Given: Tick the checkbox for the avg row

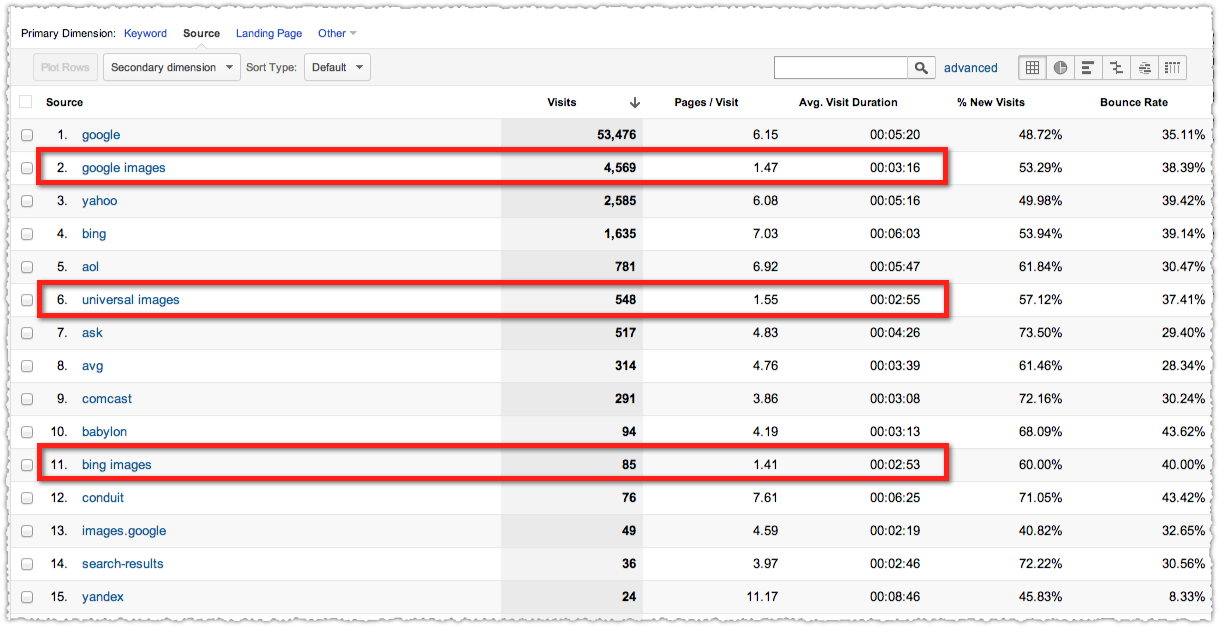Looking at the screenshot, I should tap(27, 366).
